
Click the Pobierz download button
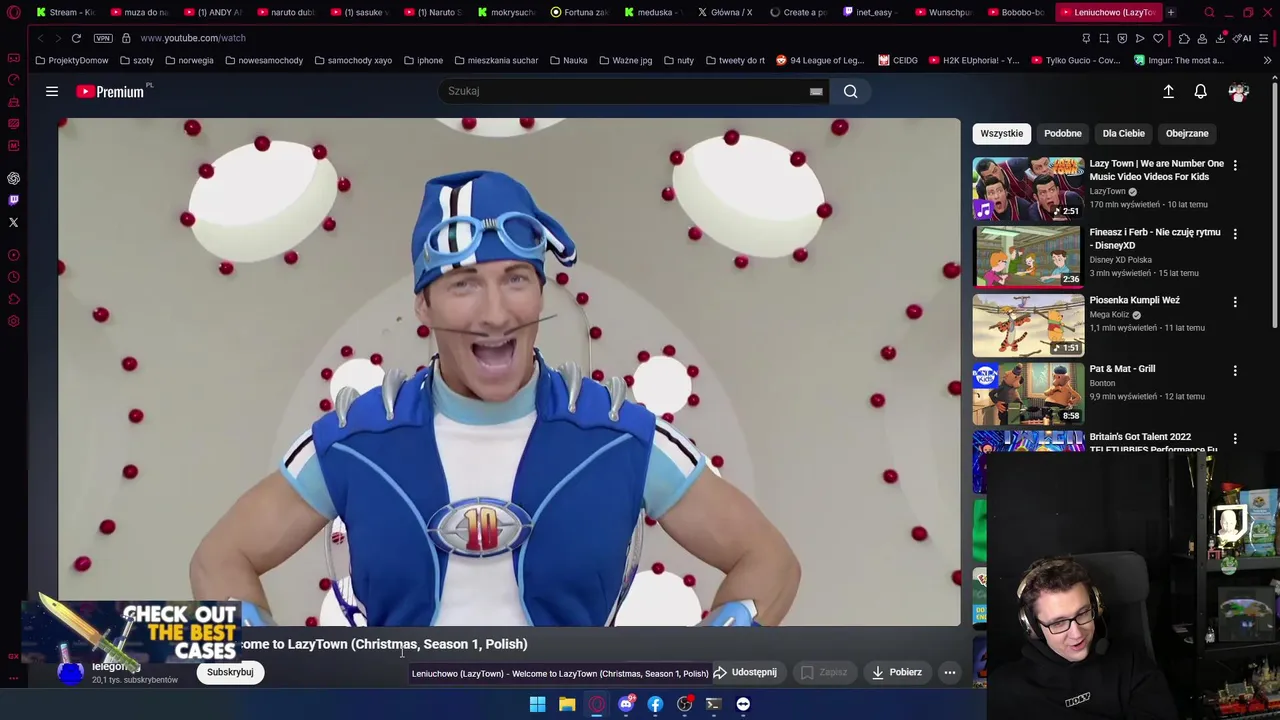click(896, 672)
